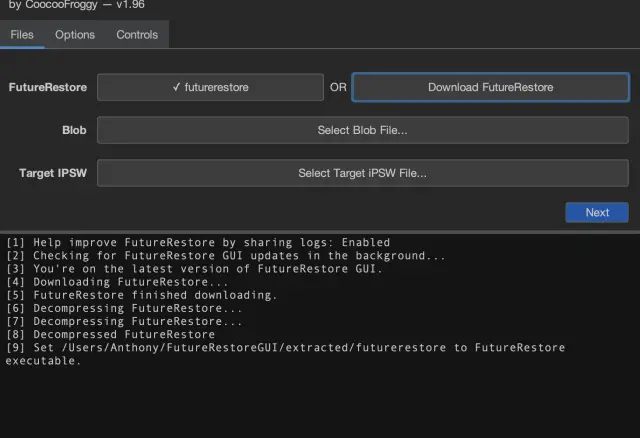640x438 pixels.
Task: Click Download FutureRestore button
Action: click(490, 87)
